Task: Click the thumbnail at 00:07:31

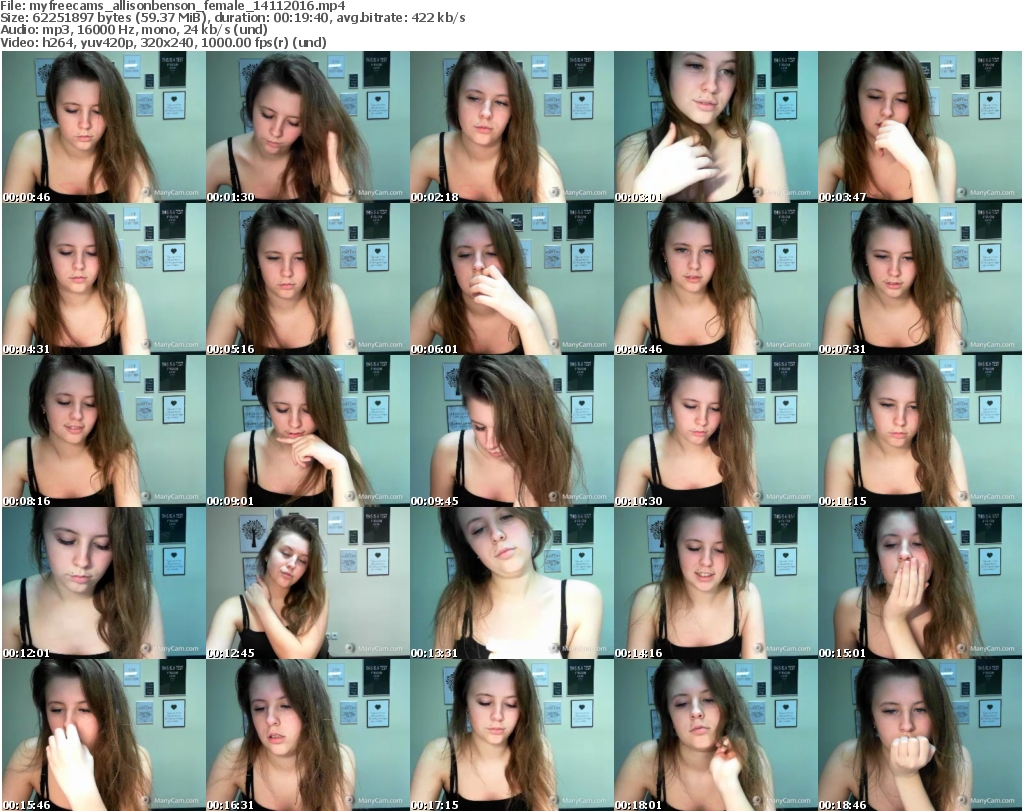Action: (919, 279)
